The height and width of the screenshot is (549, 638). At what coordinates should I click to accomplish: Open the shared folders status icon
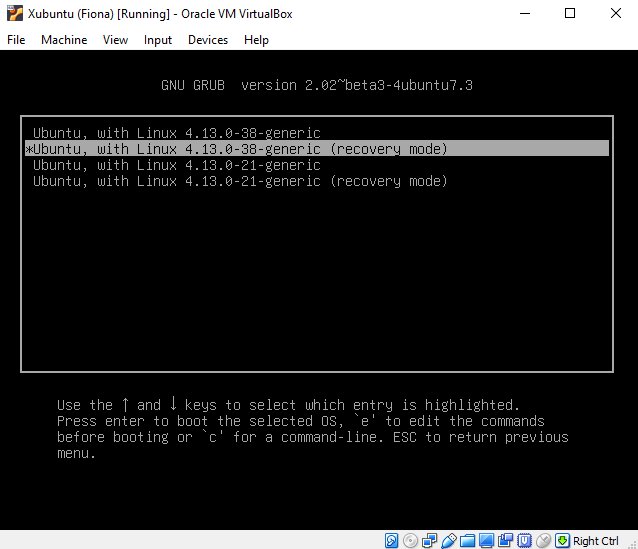pos(468,541)
